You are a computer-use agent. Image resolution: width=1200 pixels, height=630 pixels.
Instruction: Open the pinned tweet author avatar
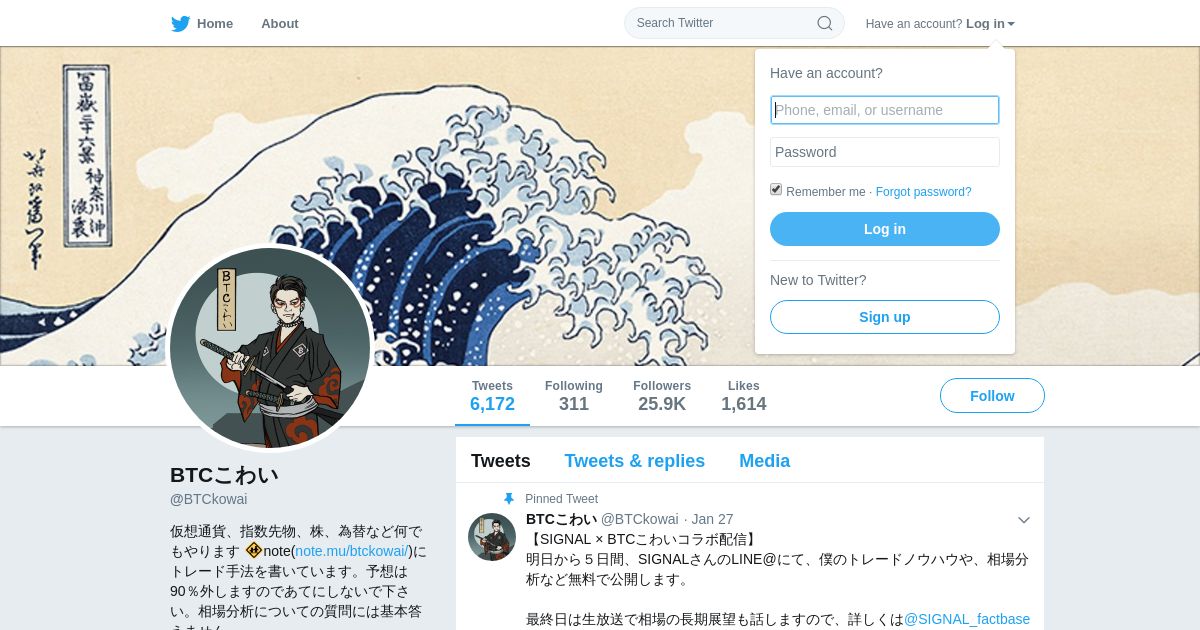[492, 537]
